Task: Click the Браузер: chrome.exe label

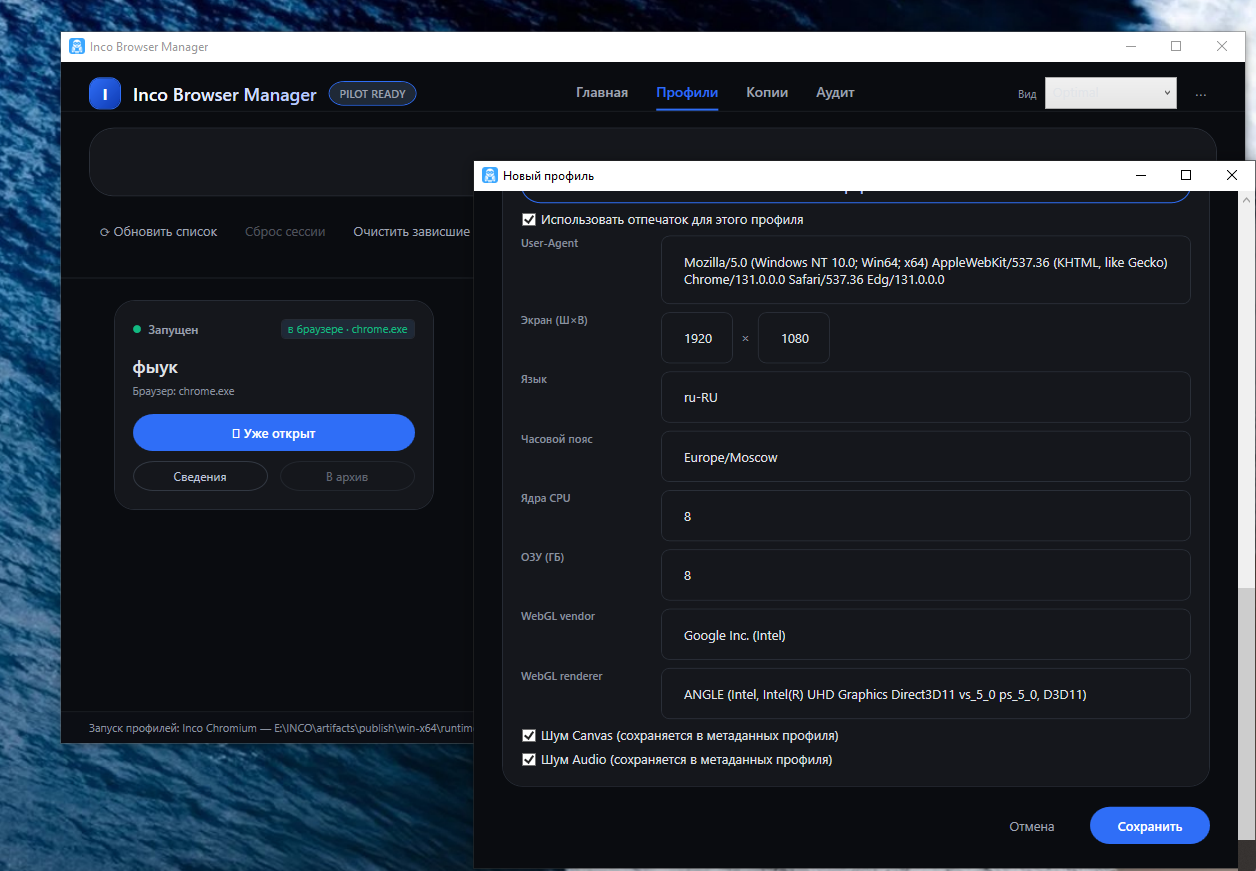Action: point(183,391)
